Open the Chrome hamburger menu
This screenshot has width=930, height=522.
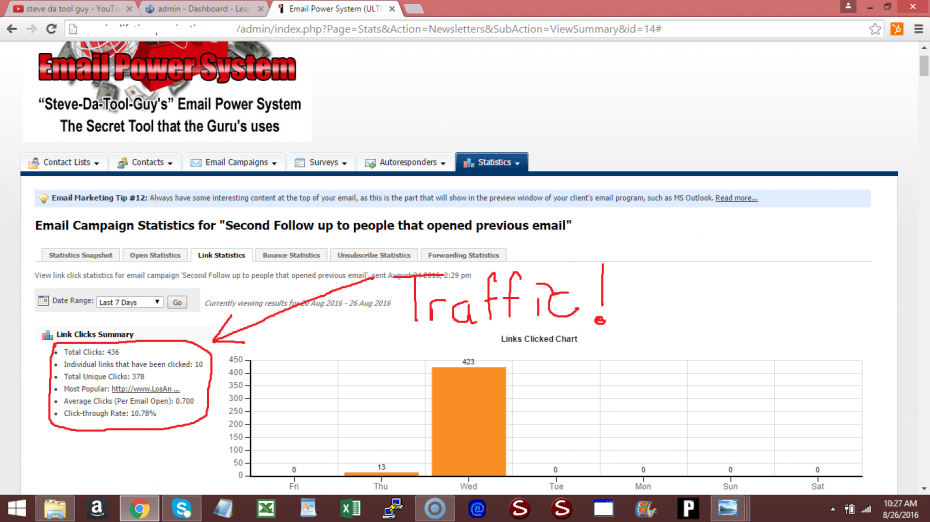pyautogui.click(x=917, y=27)
